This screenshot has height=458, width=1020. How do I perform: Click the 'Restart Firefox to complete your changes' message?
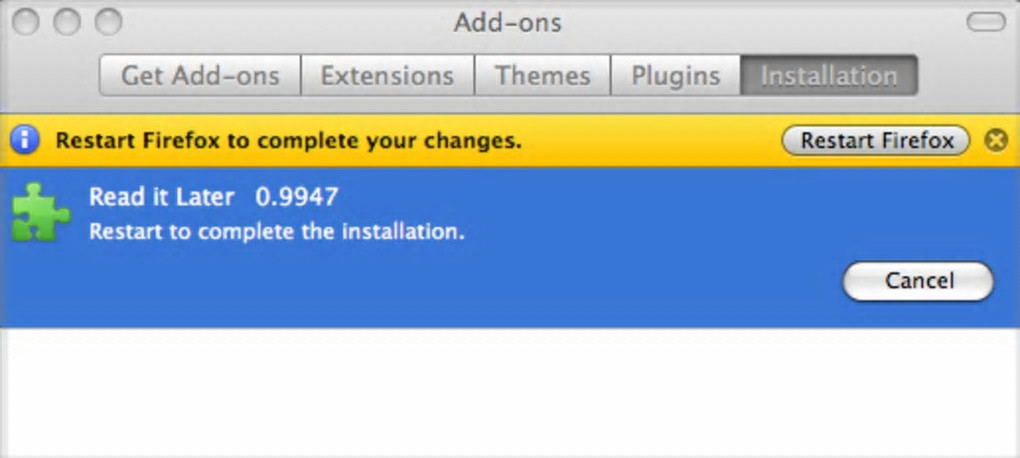click(x=288, y=141)
